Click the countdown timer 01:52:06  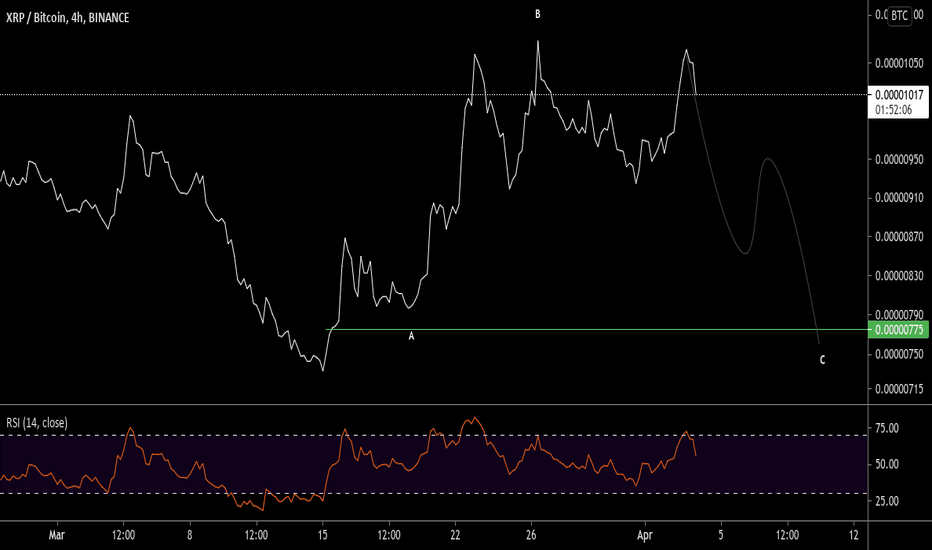coord(893,110)
